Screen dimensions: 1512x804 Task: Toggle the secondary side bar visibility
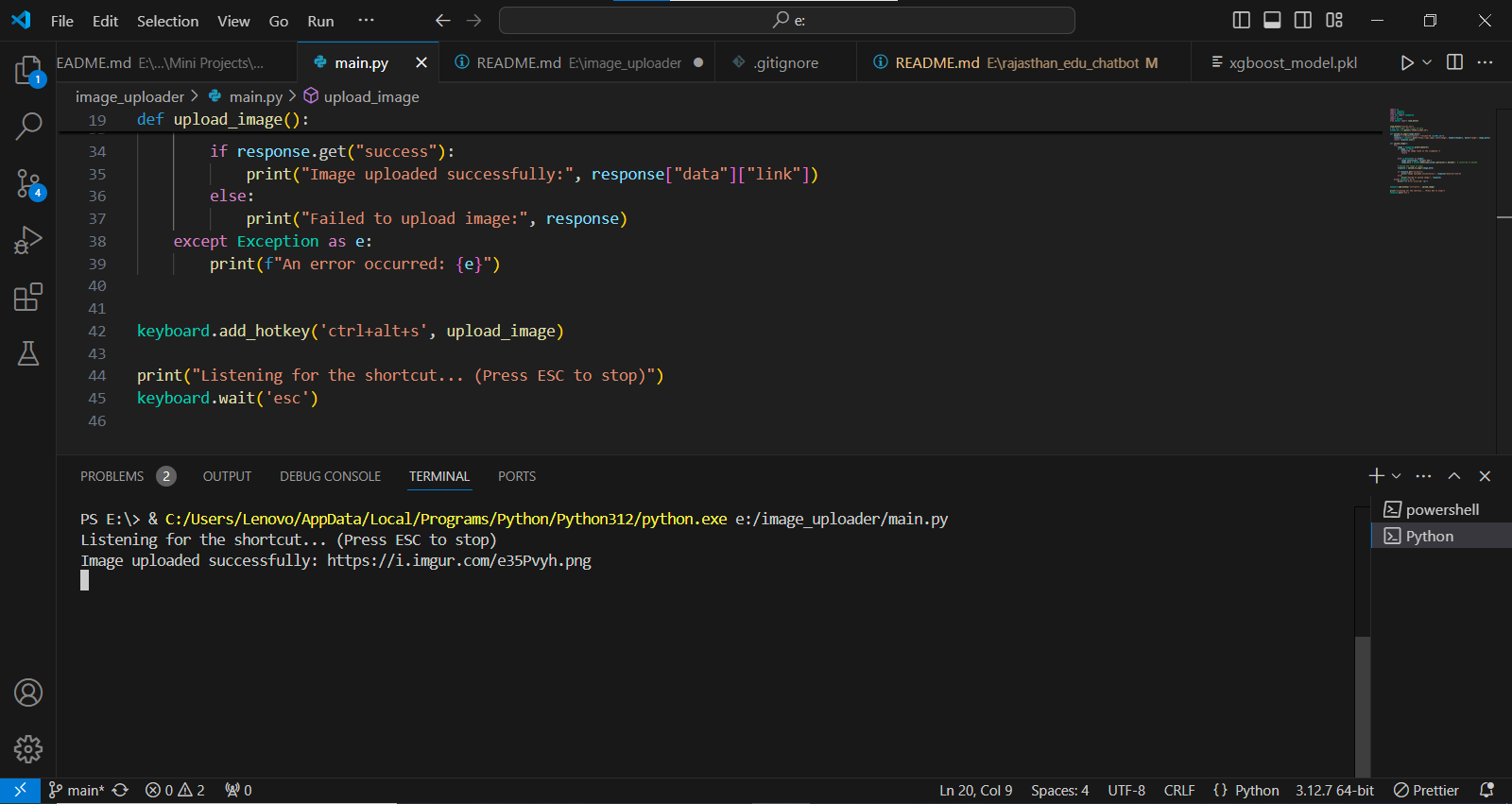point(1303,20)
